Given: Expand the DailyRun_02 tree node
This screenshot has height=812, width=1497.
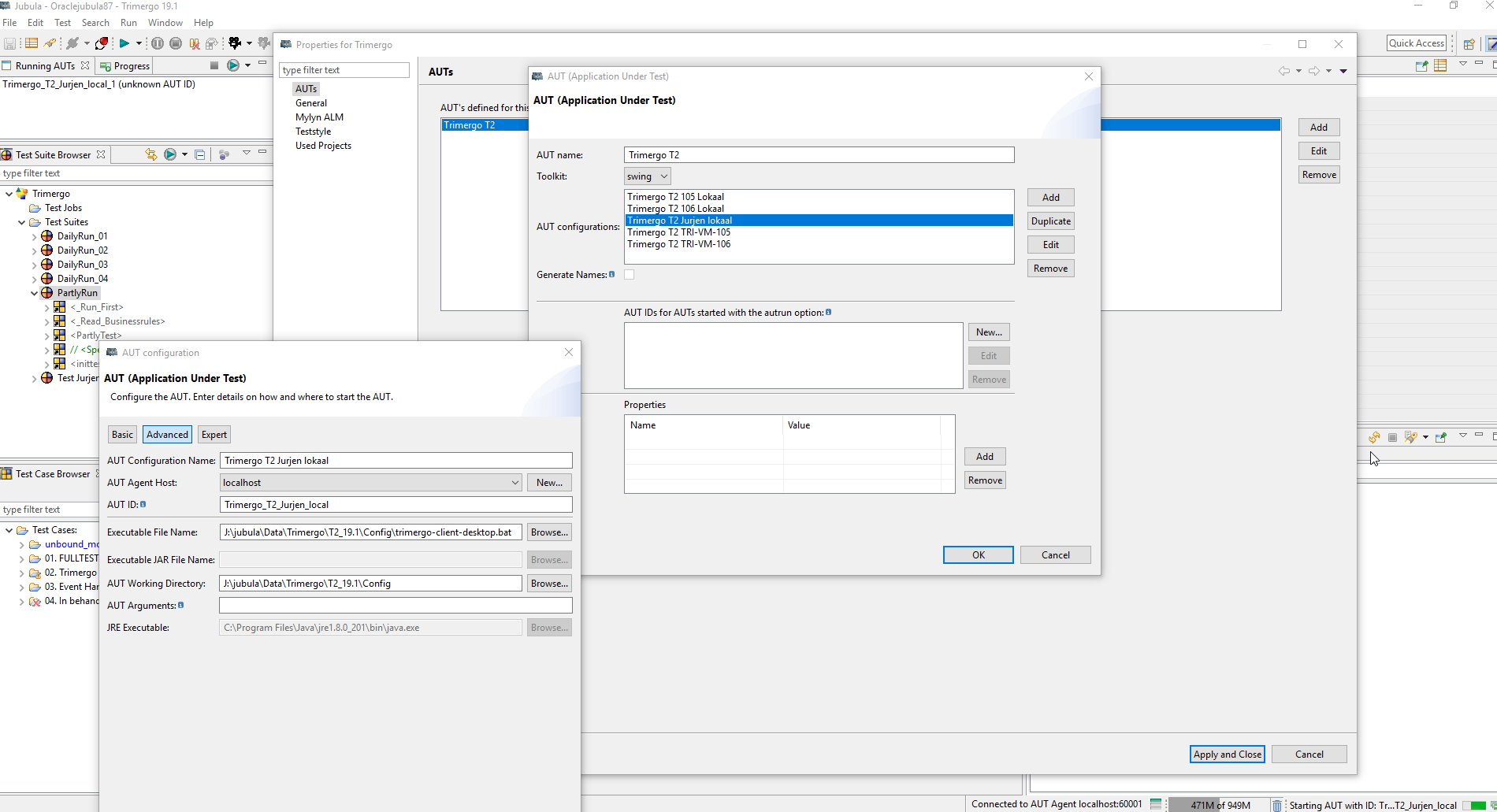Looking at the screenshot, I should [34, 250].
